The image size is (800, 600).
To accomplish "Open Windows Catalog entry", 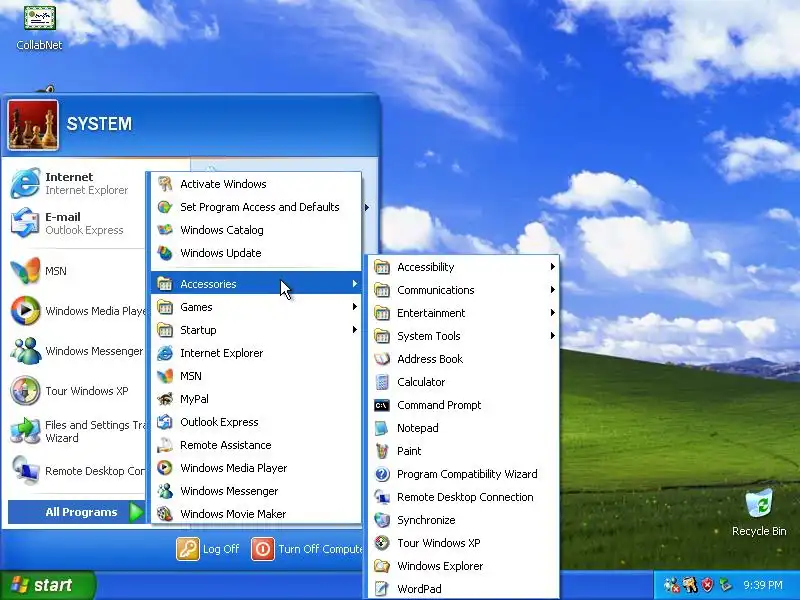I will [x=256, y=230].
